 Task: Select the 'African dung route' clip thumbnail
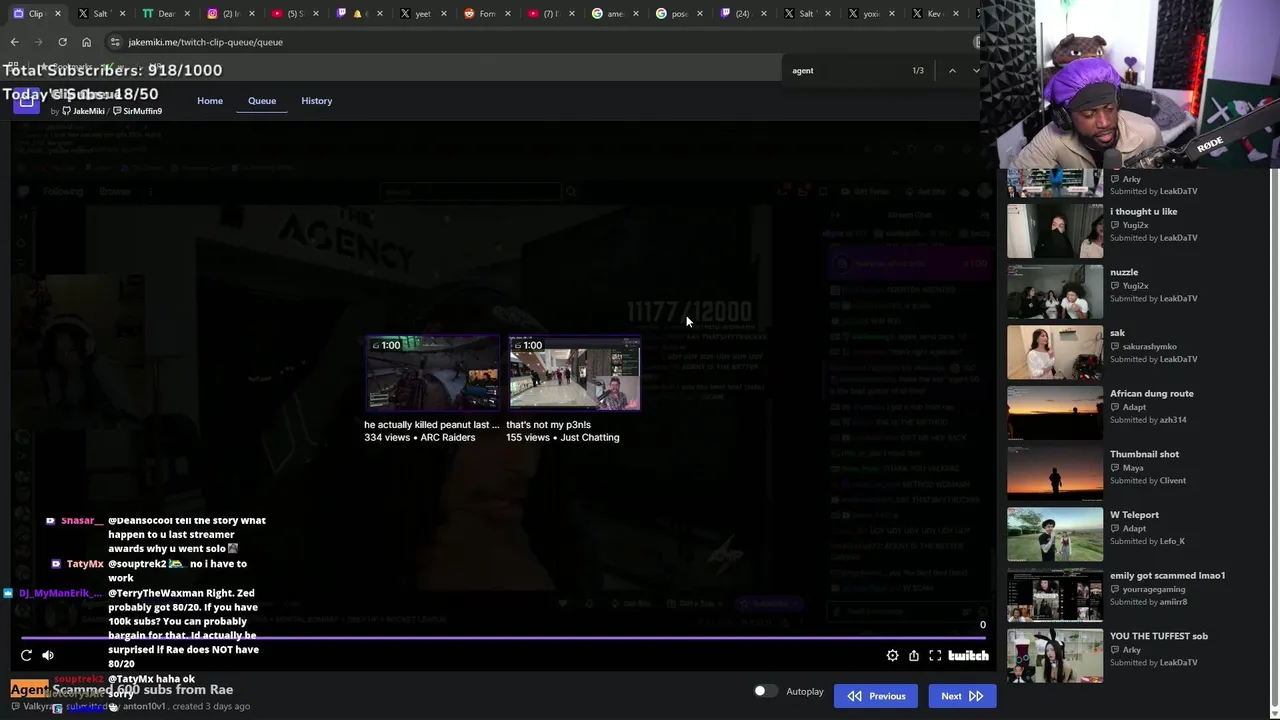coord(1055,412)
